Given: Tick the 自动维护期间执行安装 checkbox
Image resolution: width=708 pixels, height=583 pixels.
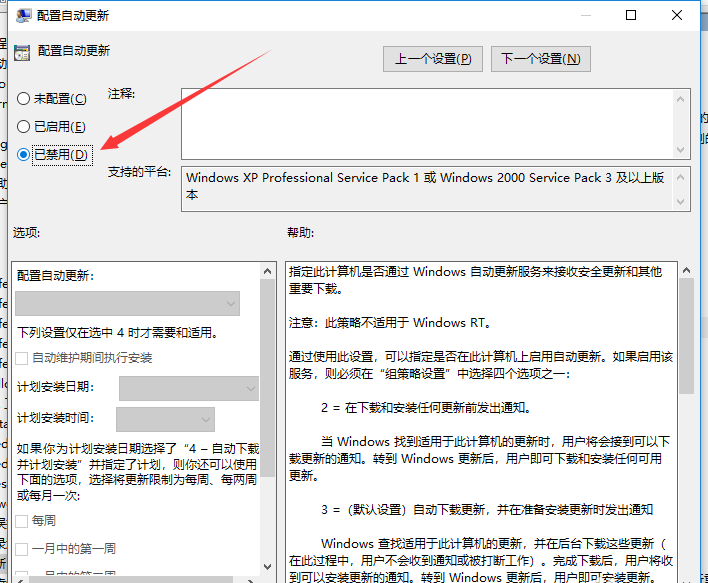Looking at the screenshot, I should [22, 358].
